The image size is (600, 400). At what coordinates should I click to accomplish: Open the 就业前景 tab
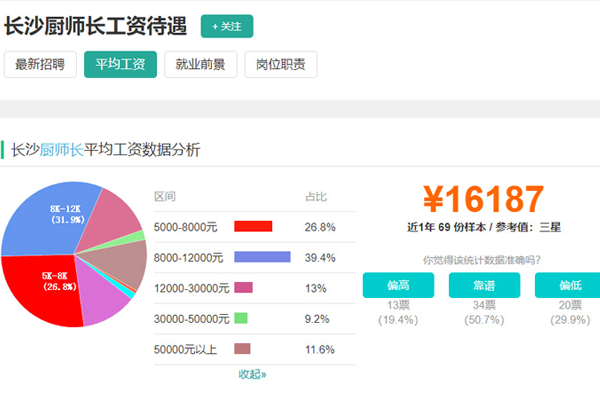point(200,65)
